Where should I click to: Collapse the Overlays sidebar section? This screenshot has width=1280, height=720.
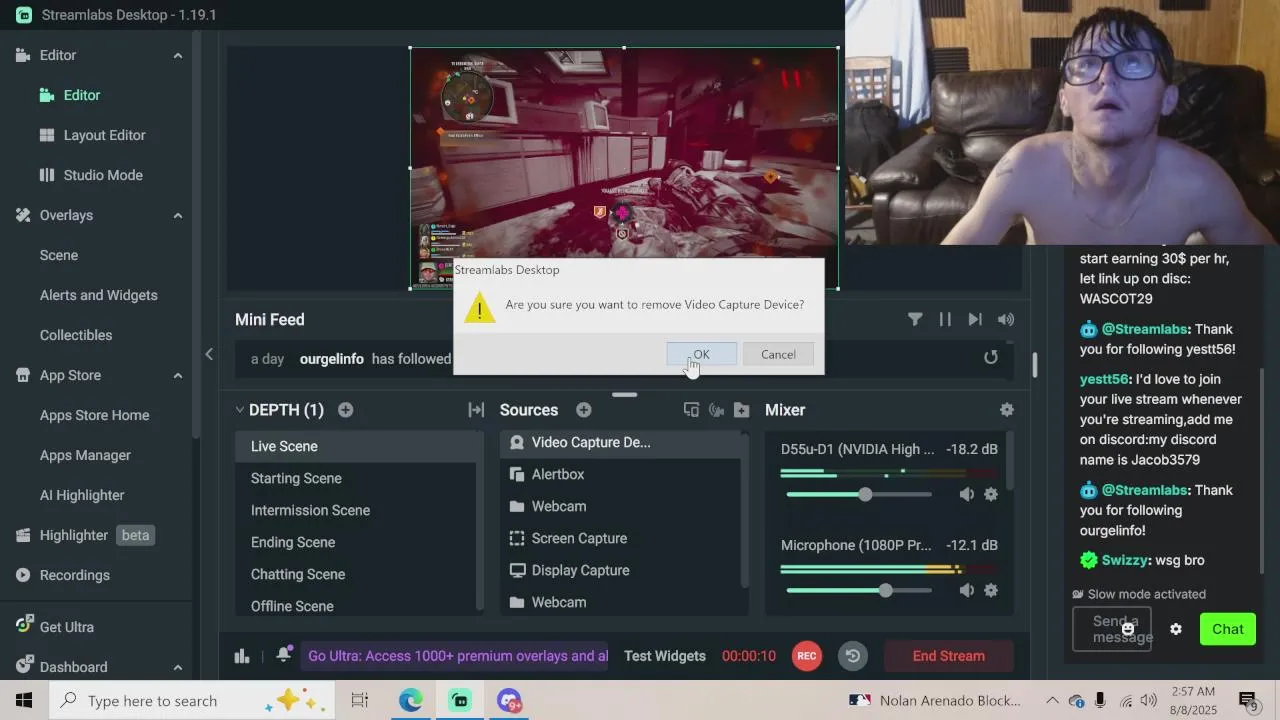pyautogui.click(x=178, y=215)
